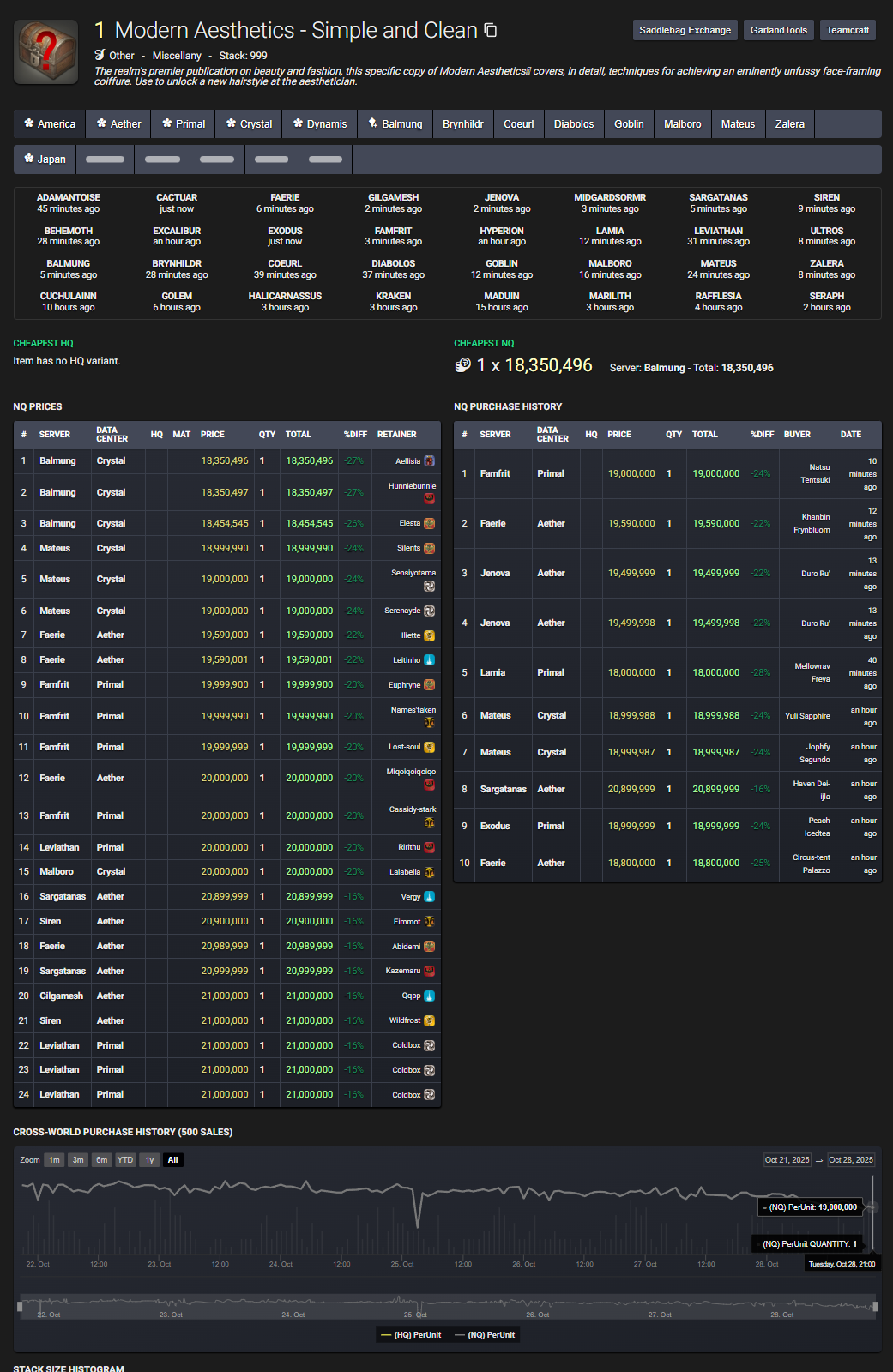This screenshot has height=1372, width=893.
Task: Grab the left handle of chart navigator
Action: [x=20, y=1307]
